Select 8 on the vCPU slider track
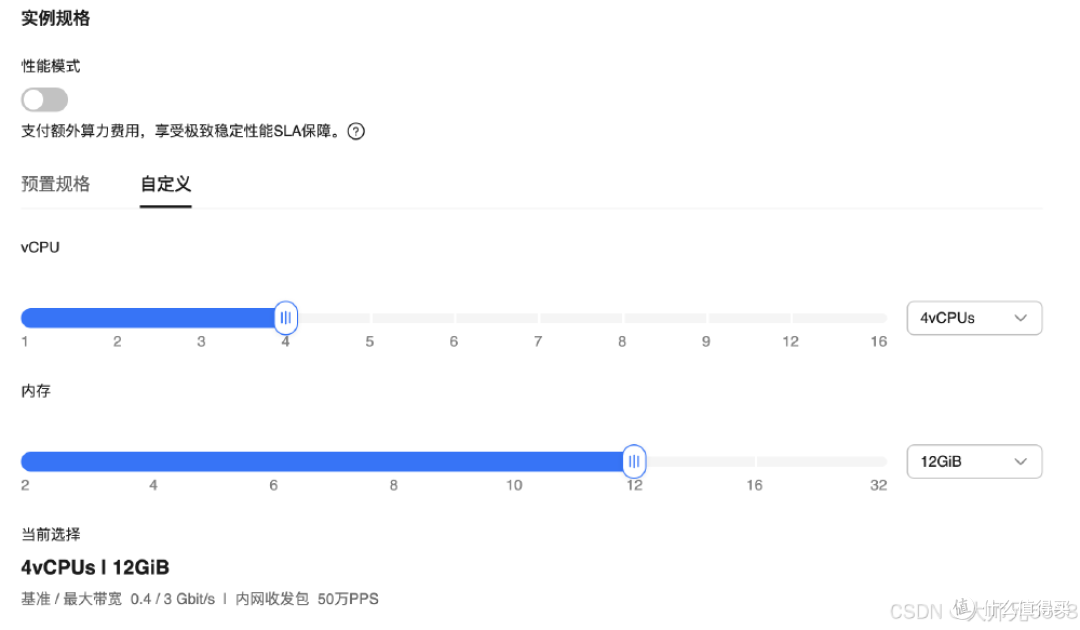The width and height of the screenshot is (1080, 630). [x=621, y=317]
